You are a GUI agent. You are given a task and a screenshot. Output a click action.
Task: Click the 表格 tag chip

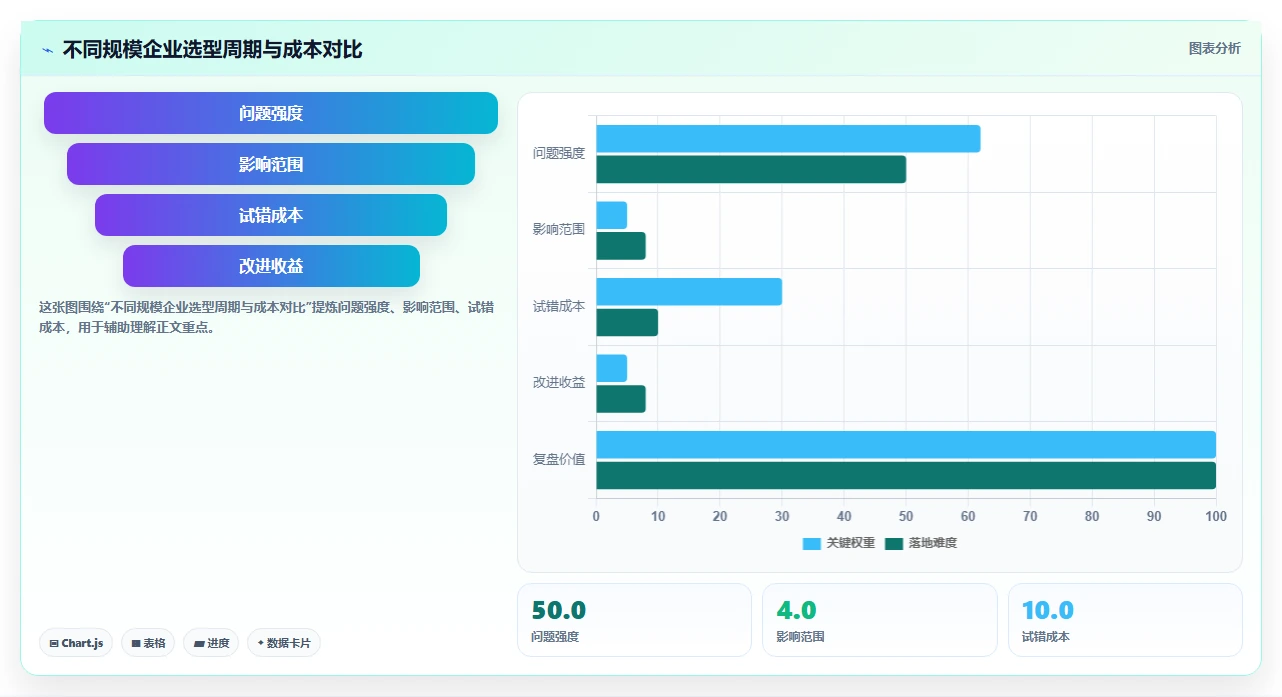(148, 643)
